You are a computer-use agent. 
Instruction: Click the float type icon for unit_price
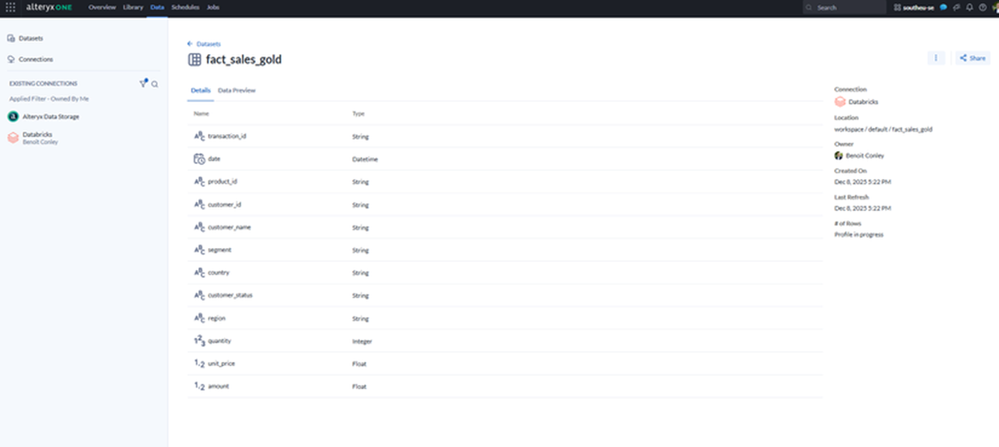[x=199, y=364]
